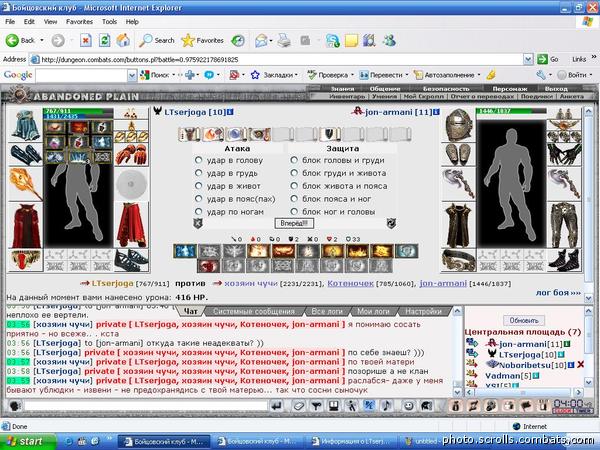Click in the chat message input field
Viewport: 600px width, 450px height.
[145, 406]
